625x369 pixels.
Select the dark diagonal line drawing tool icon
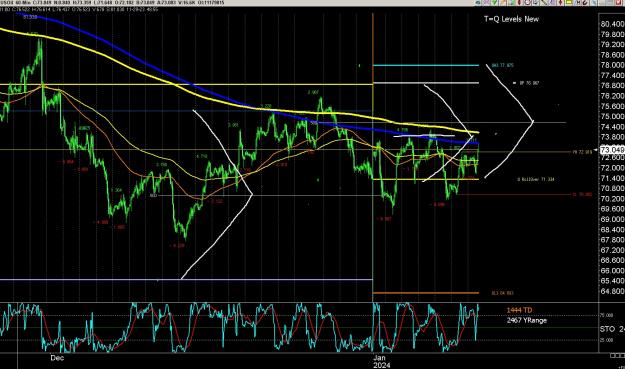pyautogui.click(x=544, y=2)
